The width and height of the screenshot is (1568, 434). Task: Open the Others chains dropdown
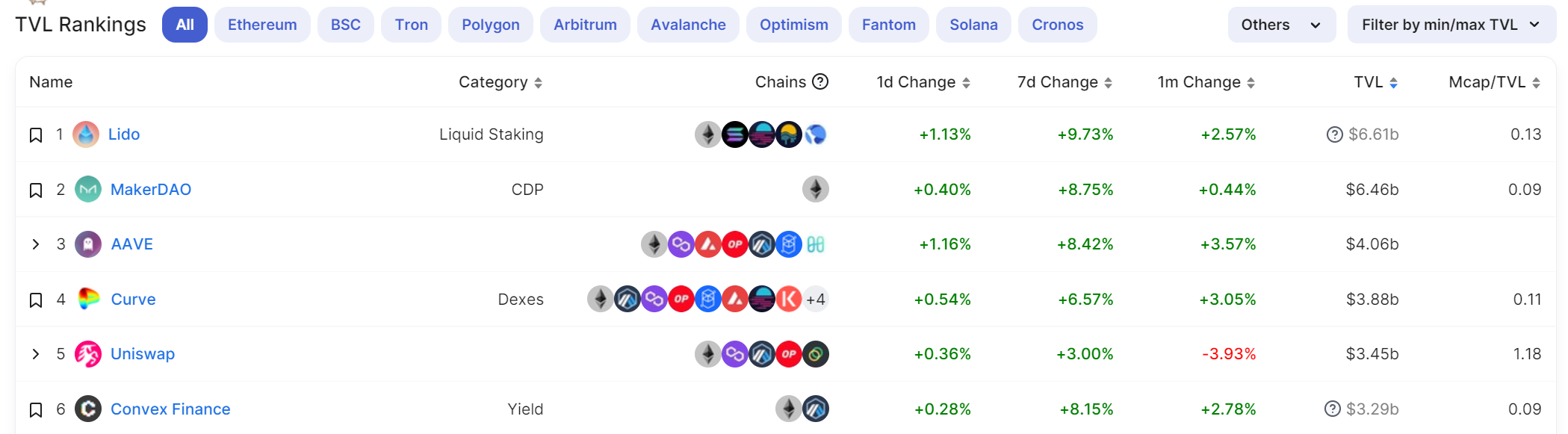[1281, 25]
